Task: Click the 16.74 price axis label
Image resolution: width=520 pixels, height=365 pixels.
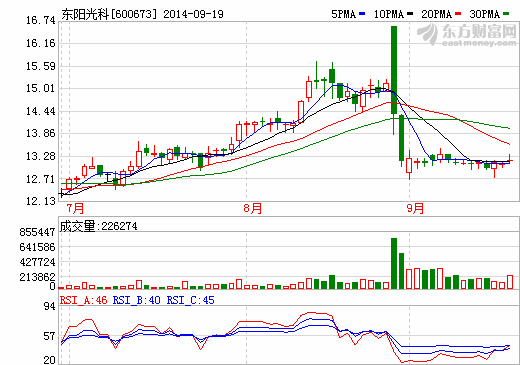Action: 41,21
